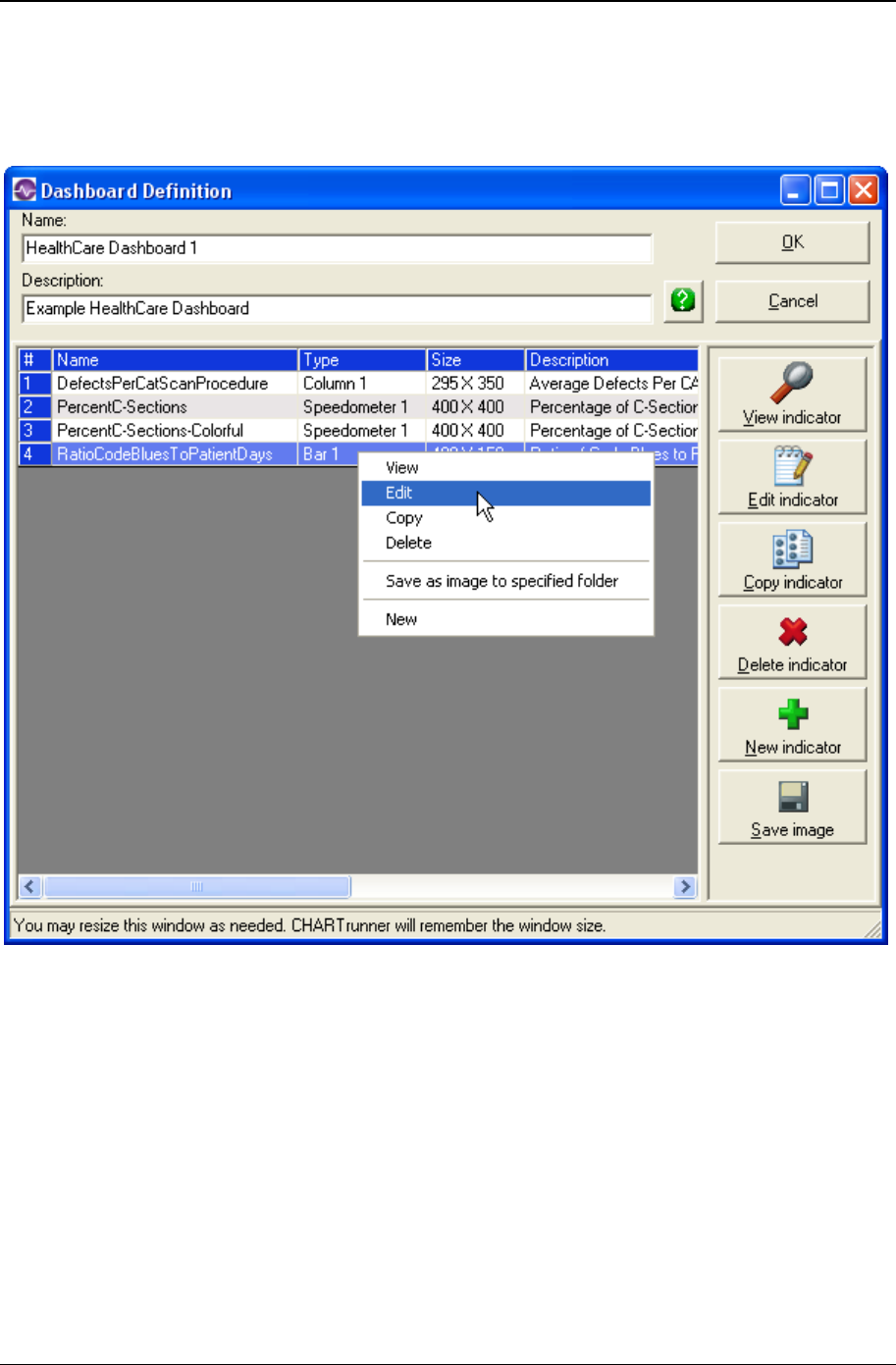Viewport: 896px width, 1365px height.
Task: Sort by the Name column header
Action: click(175, 360)
